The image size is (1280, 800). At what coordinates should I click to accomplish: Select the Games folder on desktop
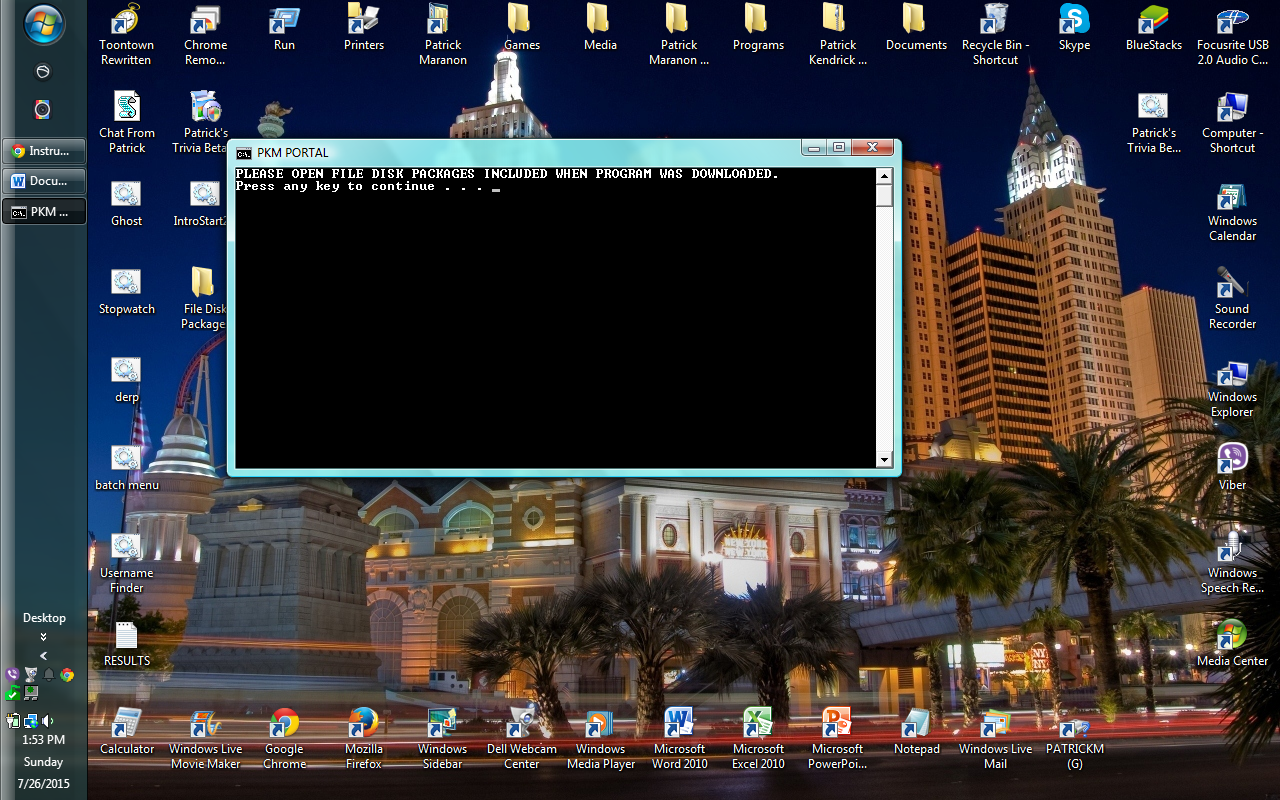pyautogui.click(x=521, y=27)
